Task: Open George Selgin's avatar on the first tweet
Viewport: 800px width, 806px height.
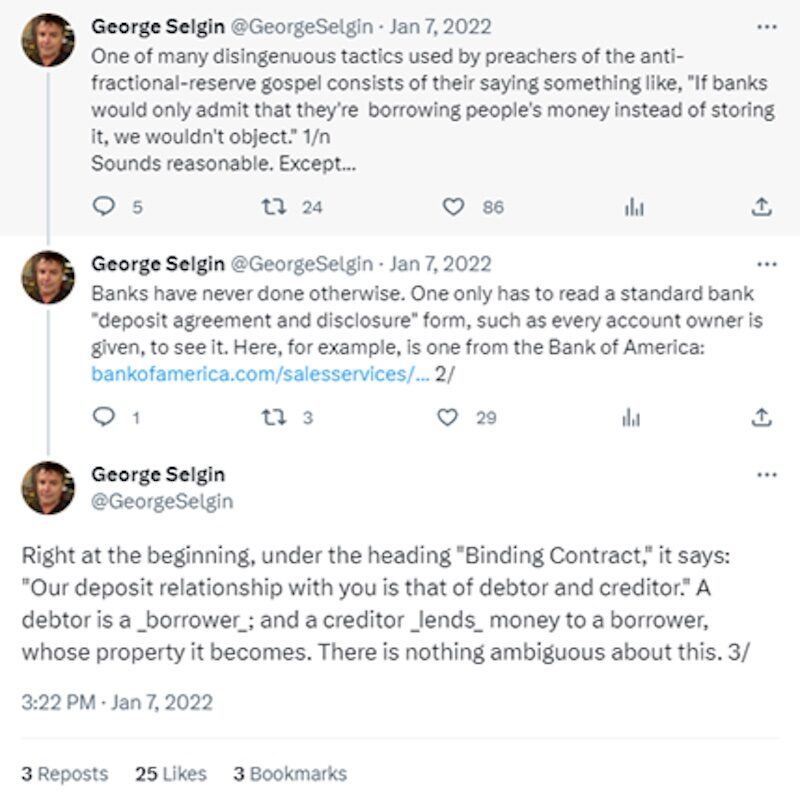Action: [x=48, y=40]
